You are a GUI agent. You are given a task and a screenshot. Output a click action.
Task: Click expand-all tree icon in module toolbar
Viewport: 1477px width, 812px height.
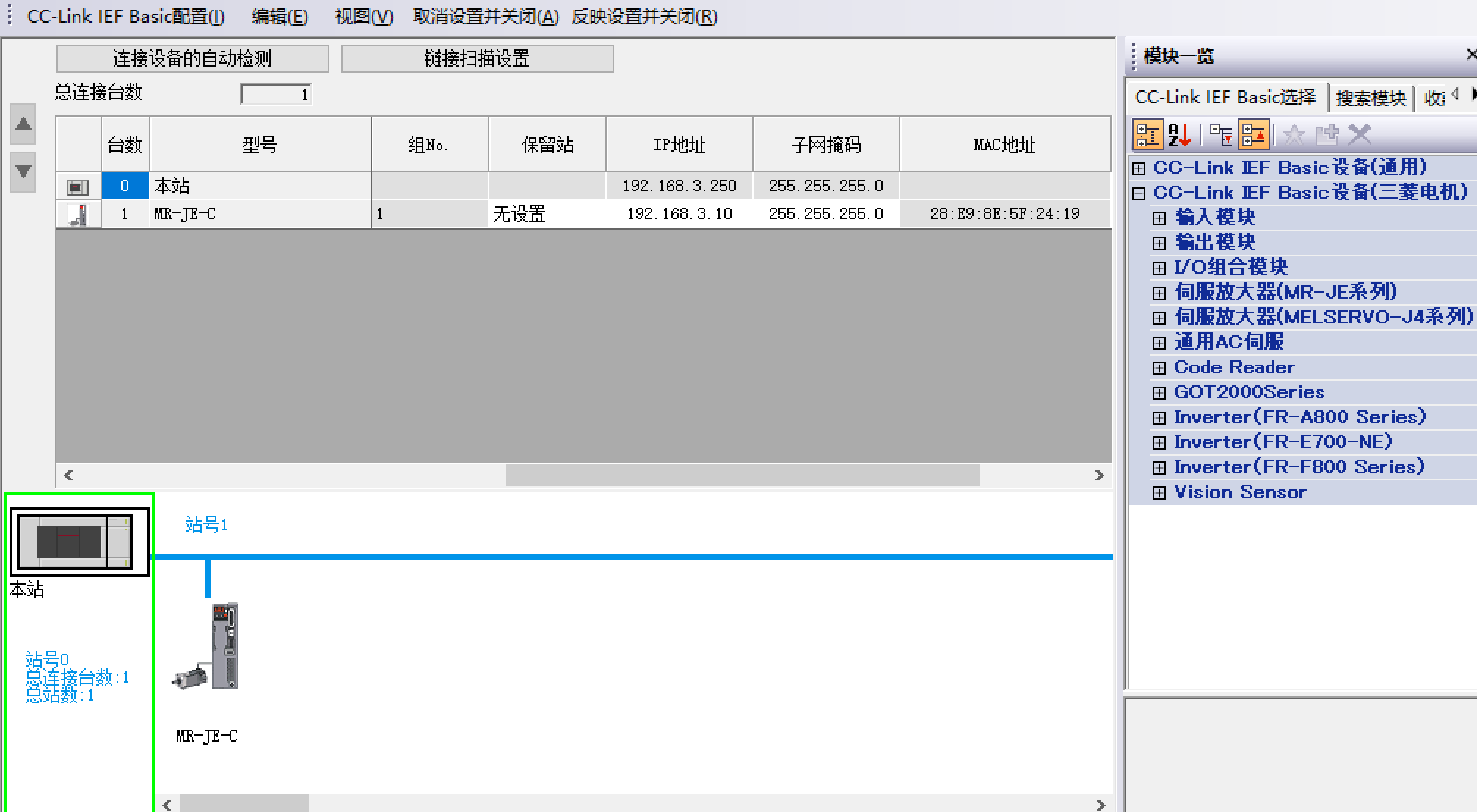[x=1221, y=135]
